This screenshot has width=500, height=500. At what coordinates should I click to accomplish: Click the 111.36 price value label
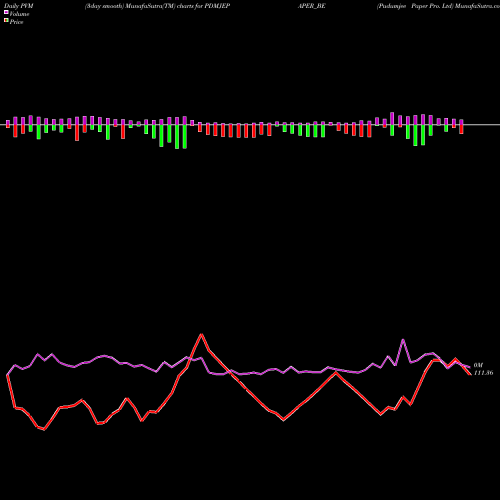[483, 373]
